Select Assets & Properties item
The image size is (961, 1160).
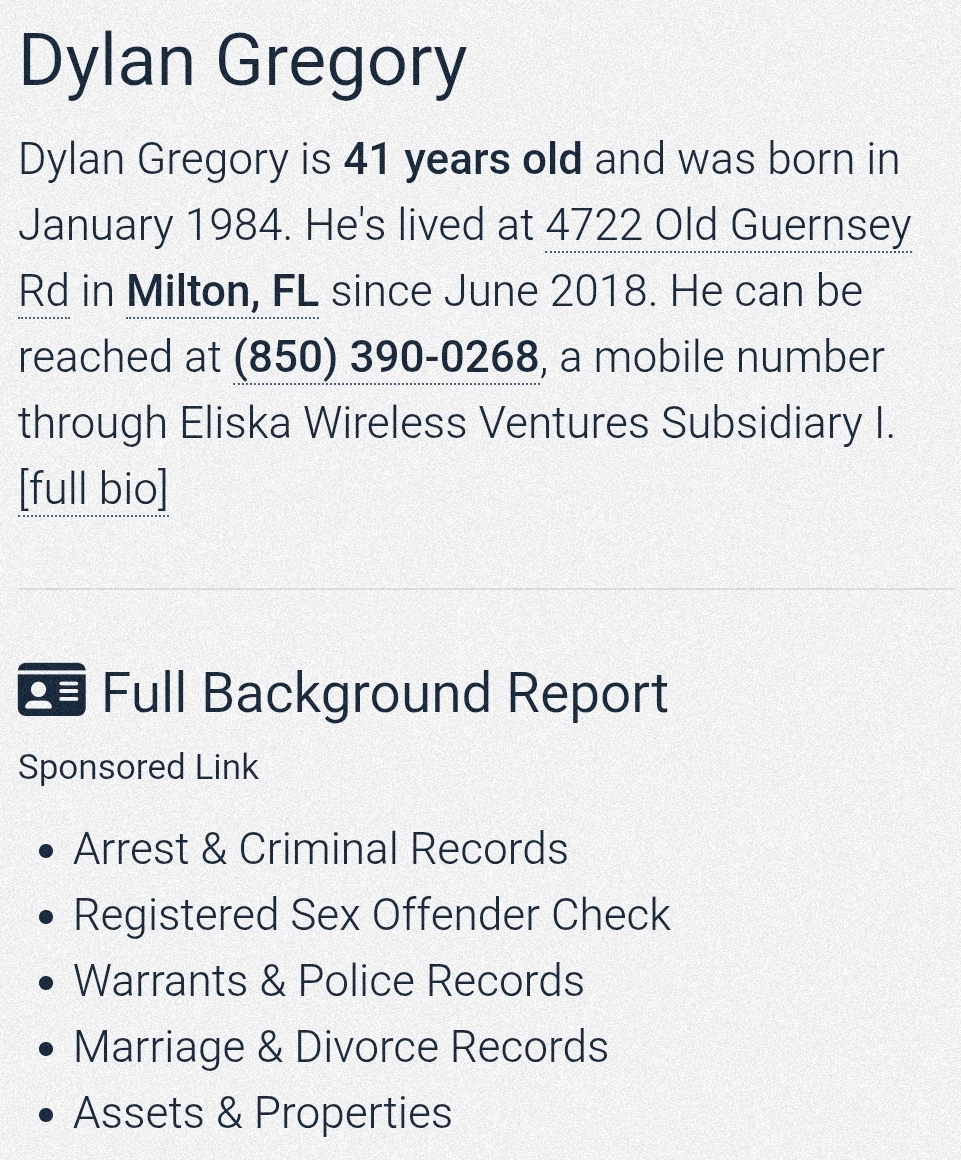tap(262, 1113)
